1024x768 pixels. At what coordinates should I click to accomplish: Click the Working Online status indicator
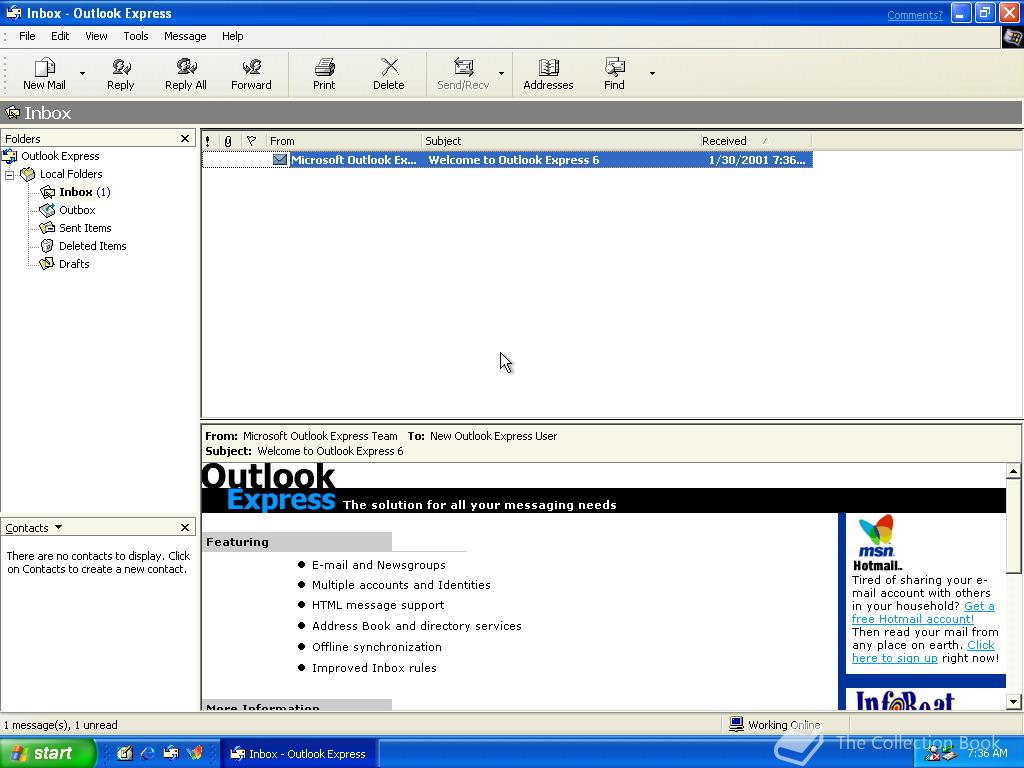coord(775,725)
